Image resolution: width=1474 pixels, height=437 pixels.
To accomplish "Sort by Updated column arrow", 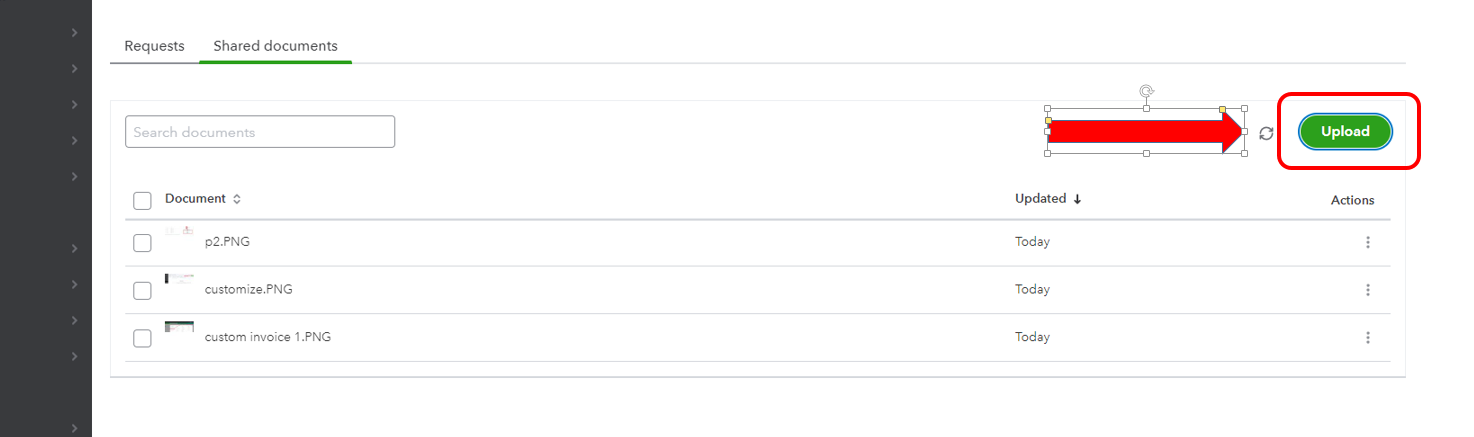I will point(1077,199).
